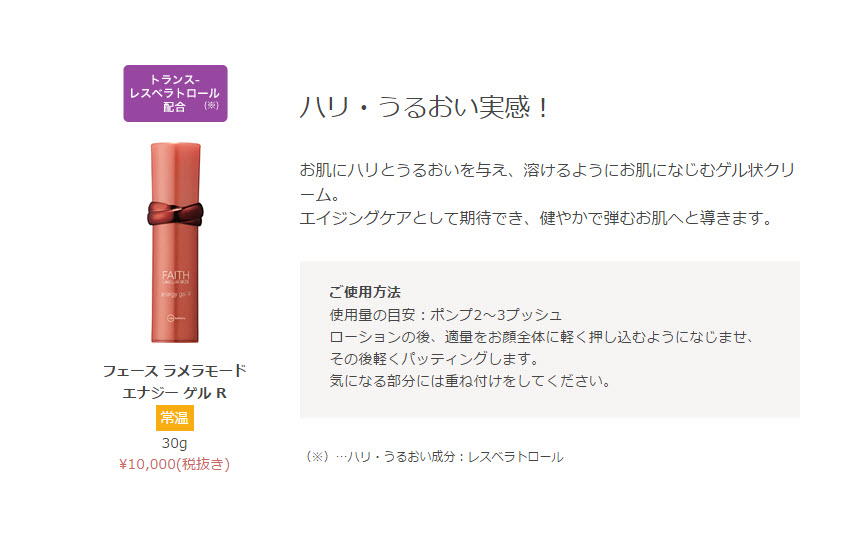This screenshot has width=860, height=535.
Task: Click the お肌にハリとうるおいを与え description line
Action: coord(547,170)
